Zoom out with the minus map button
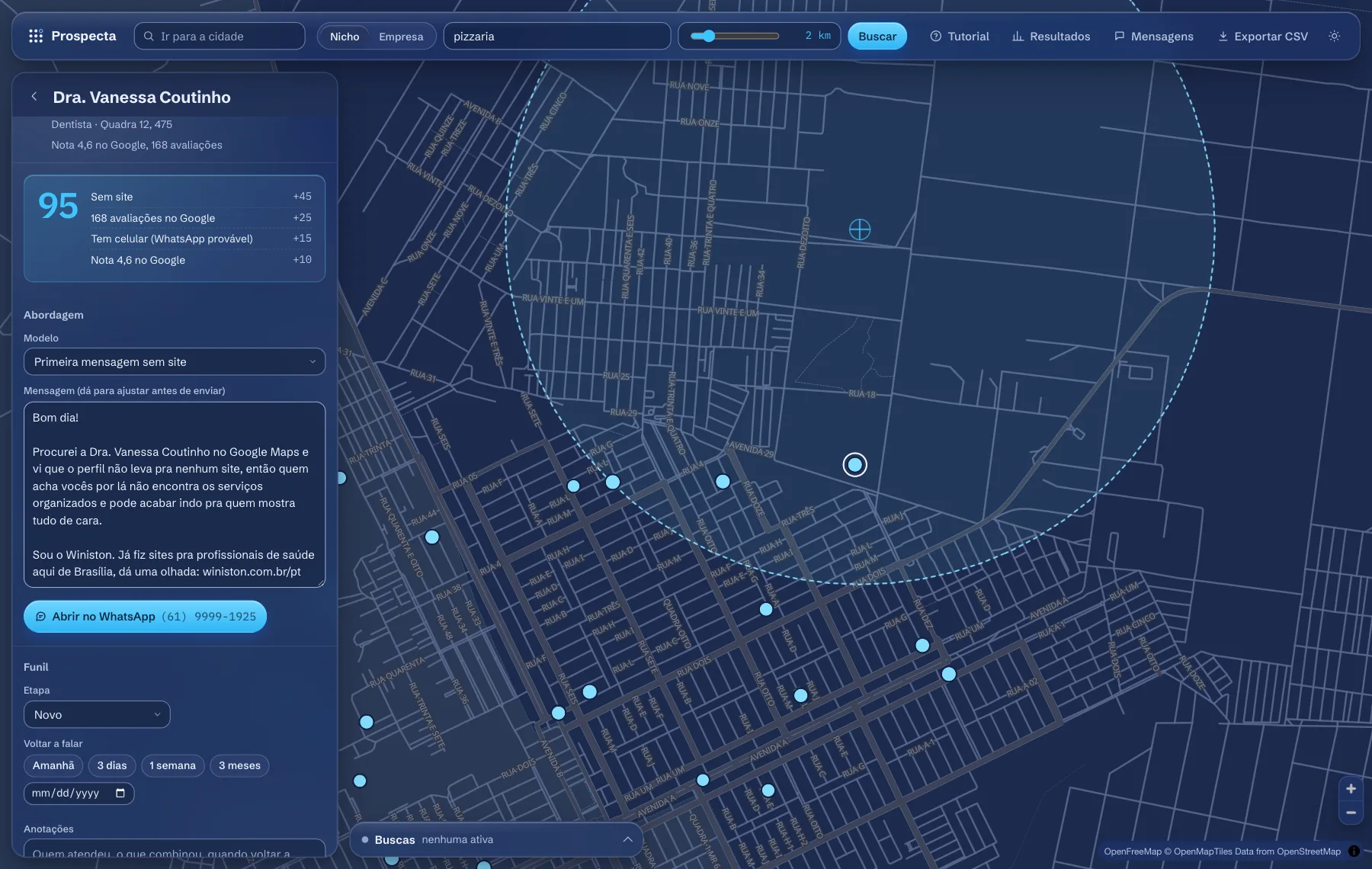Viewport: 1372px width, 869px height. click(1351, 813)
